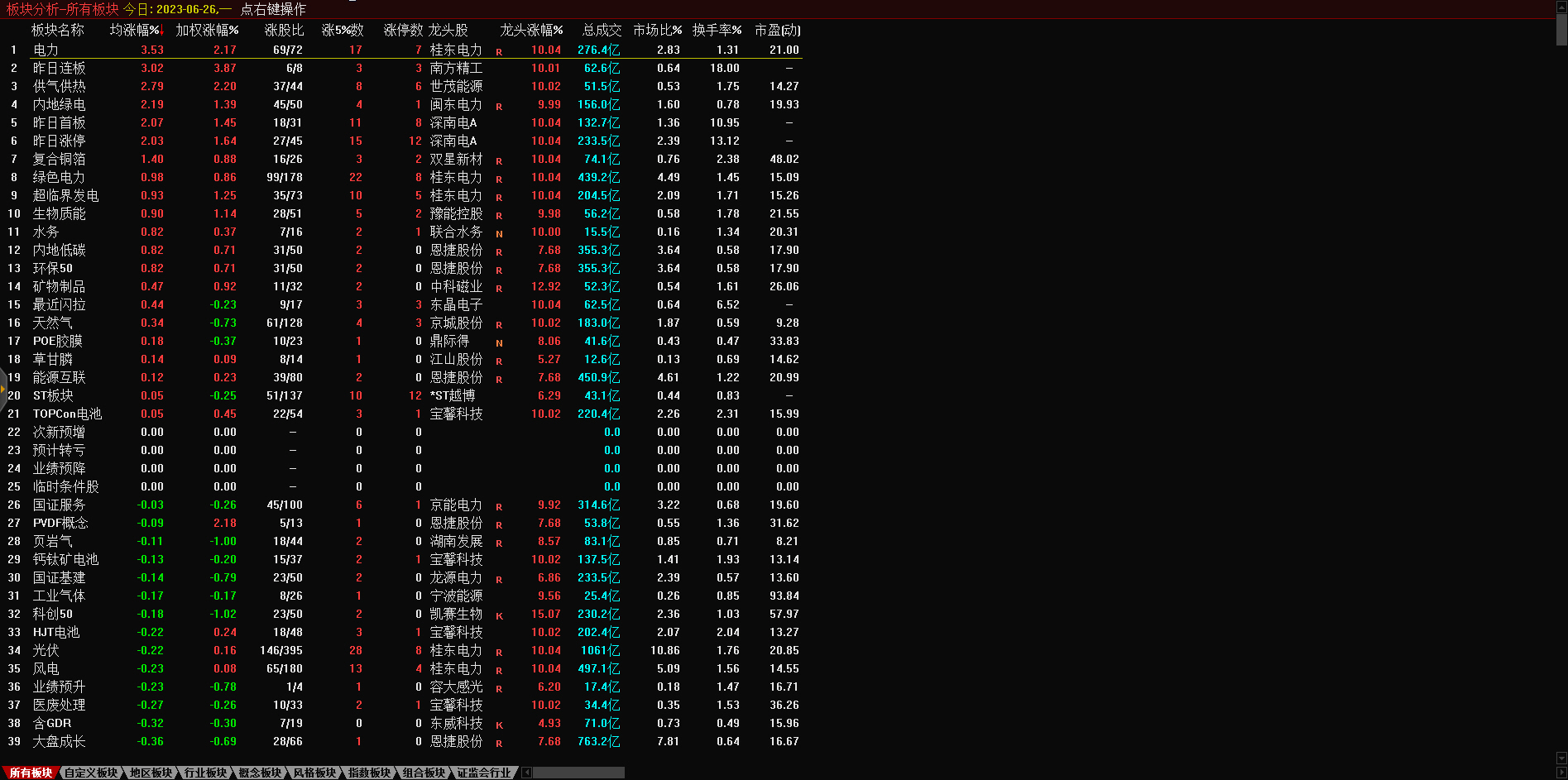This screenshot has height=780, width=1568.
Task: Click the left edge panel expand handle
Action: point(3,389)
